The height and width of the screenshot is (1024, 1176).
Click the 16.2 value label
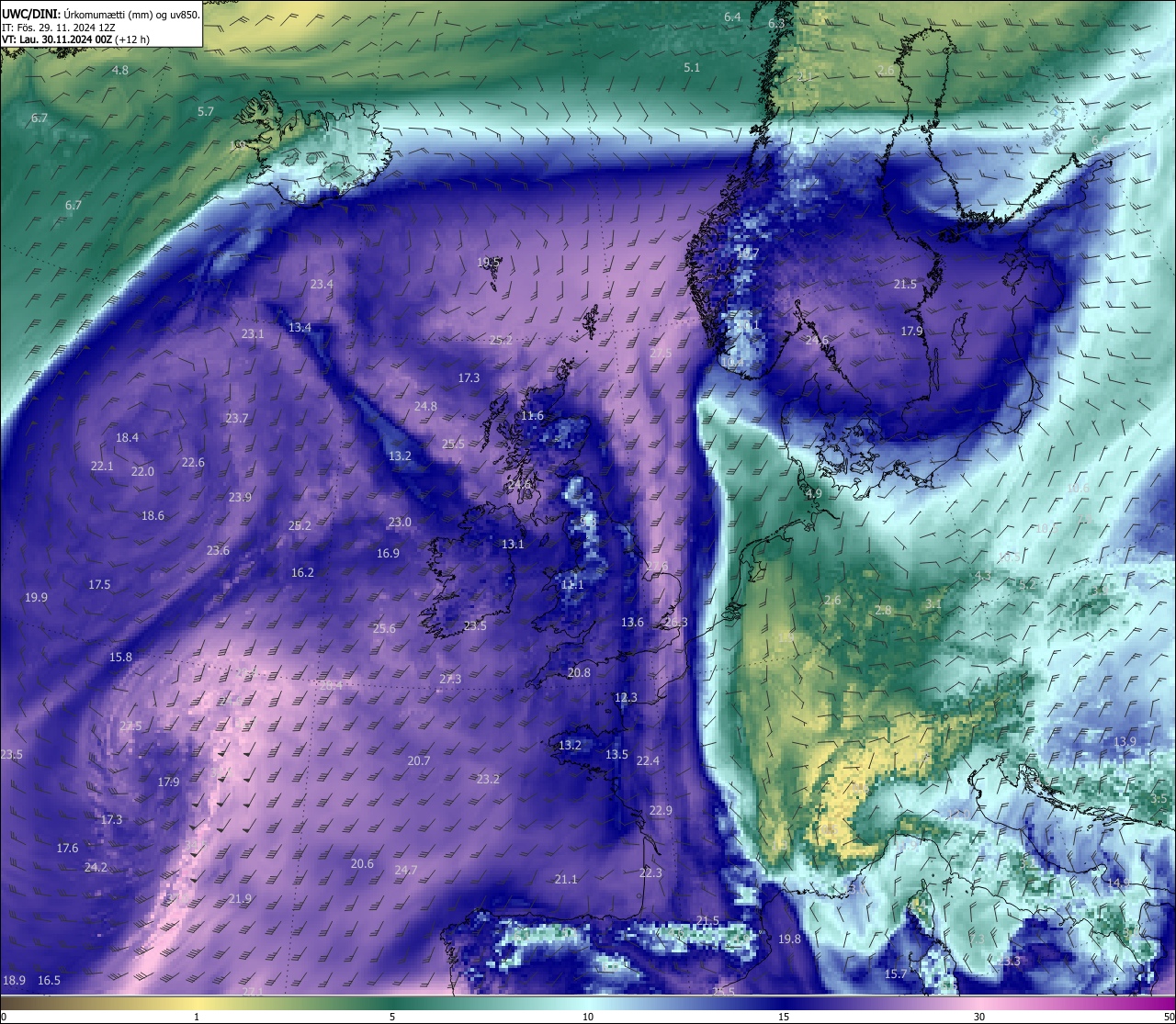302,573
